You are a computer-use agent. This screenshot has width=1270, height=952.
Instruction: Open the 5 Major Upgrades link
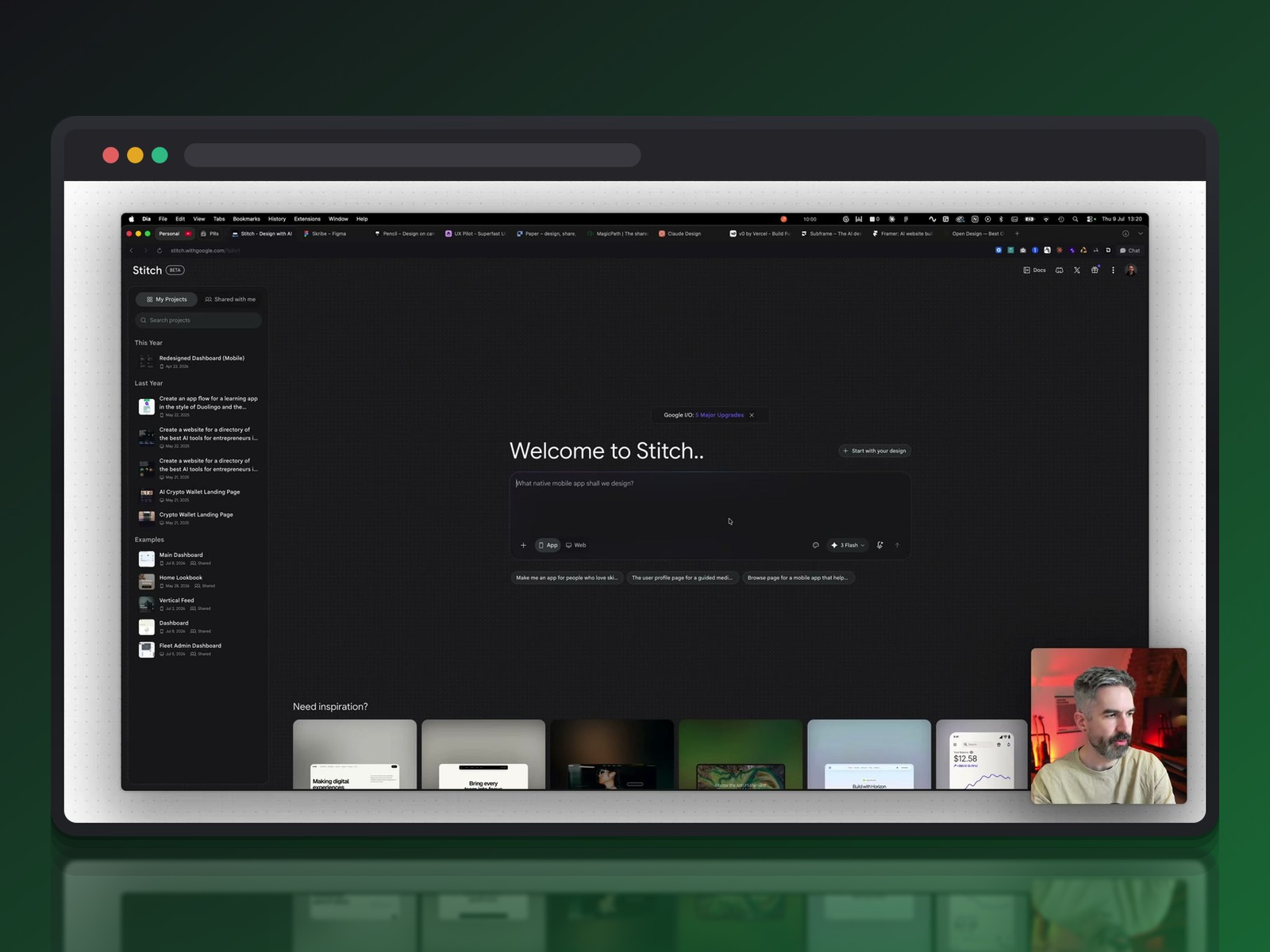[720, 415]
